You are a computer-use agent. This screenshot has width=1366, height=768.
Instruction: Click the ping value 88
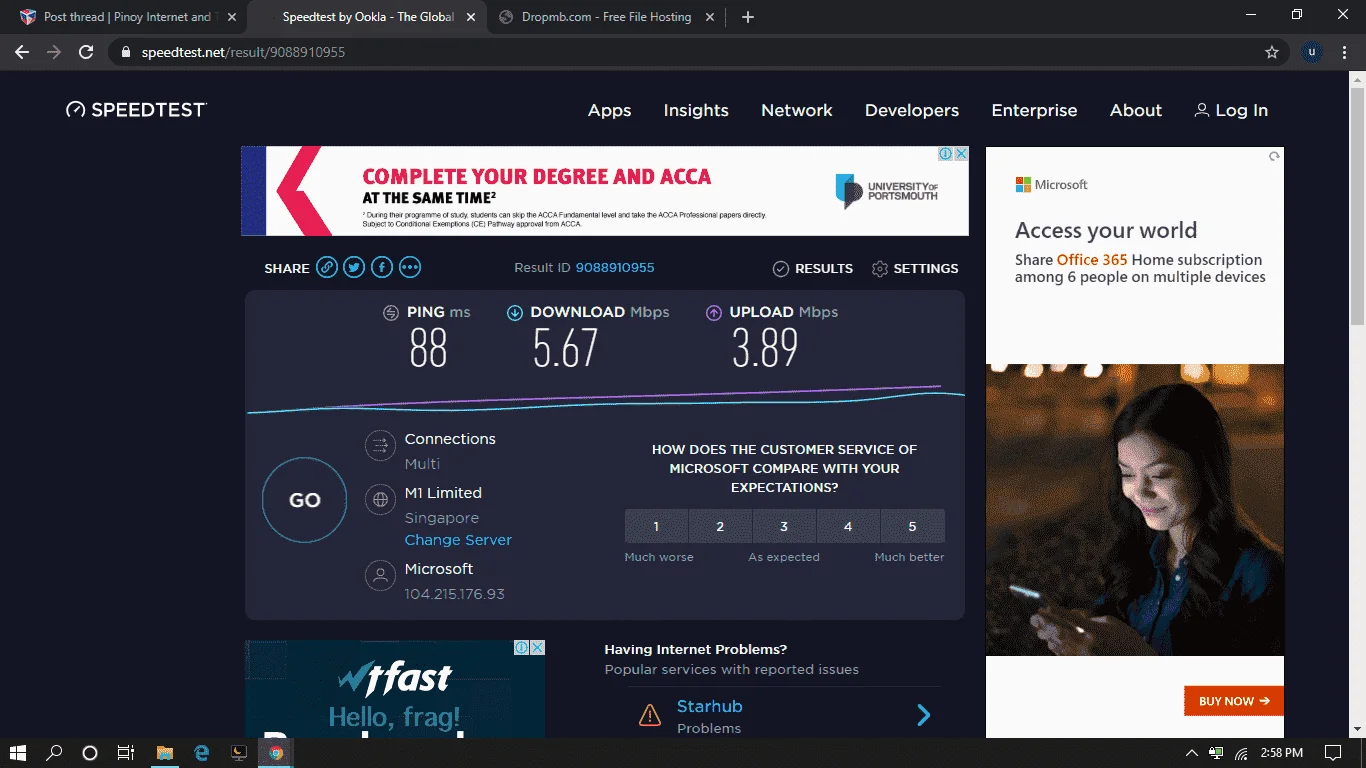[428, 348]
